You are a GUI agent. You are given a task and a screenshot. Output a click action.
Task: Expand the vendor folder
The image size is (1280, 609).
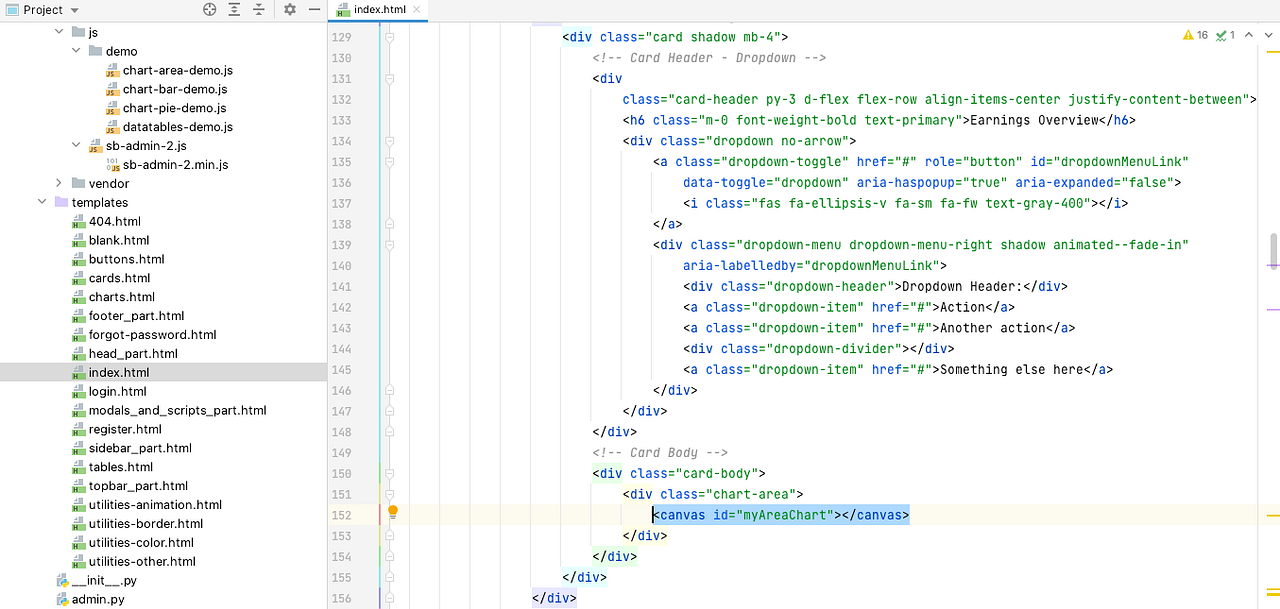[59, 183]
